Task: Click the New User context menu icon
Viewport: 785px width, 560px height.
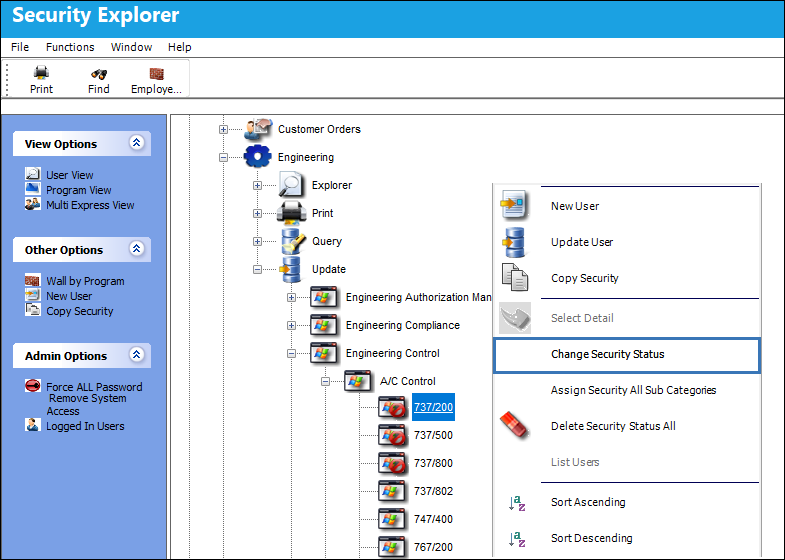Action: 514,205
